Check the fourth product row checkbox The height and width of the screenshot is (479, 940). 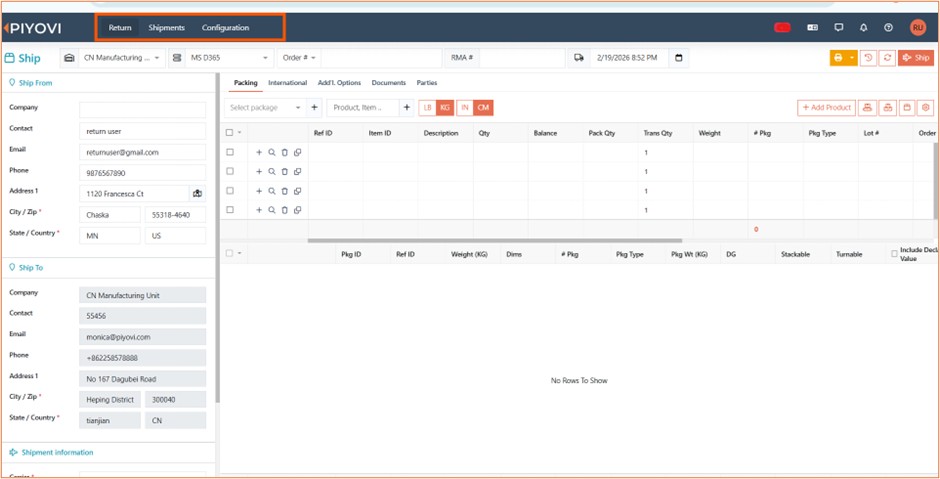pyautogui.click(x=230, y=210)
